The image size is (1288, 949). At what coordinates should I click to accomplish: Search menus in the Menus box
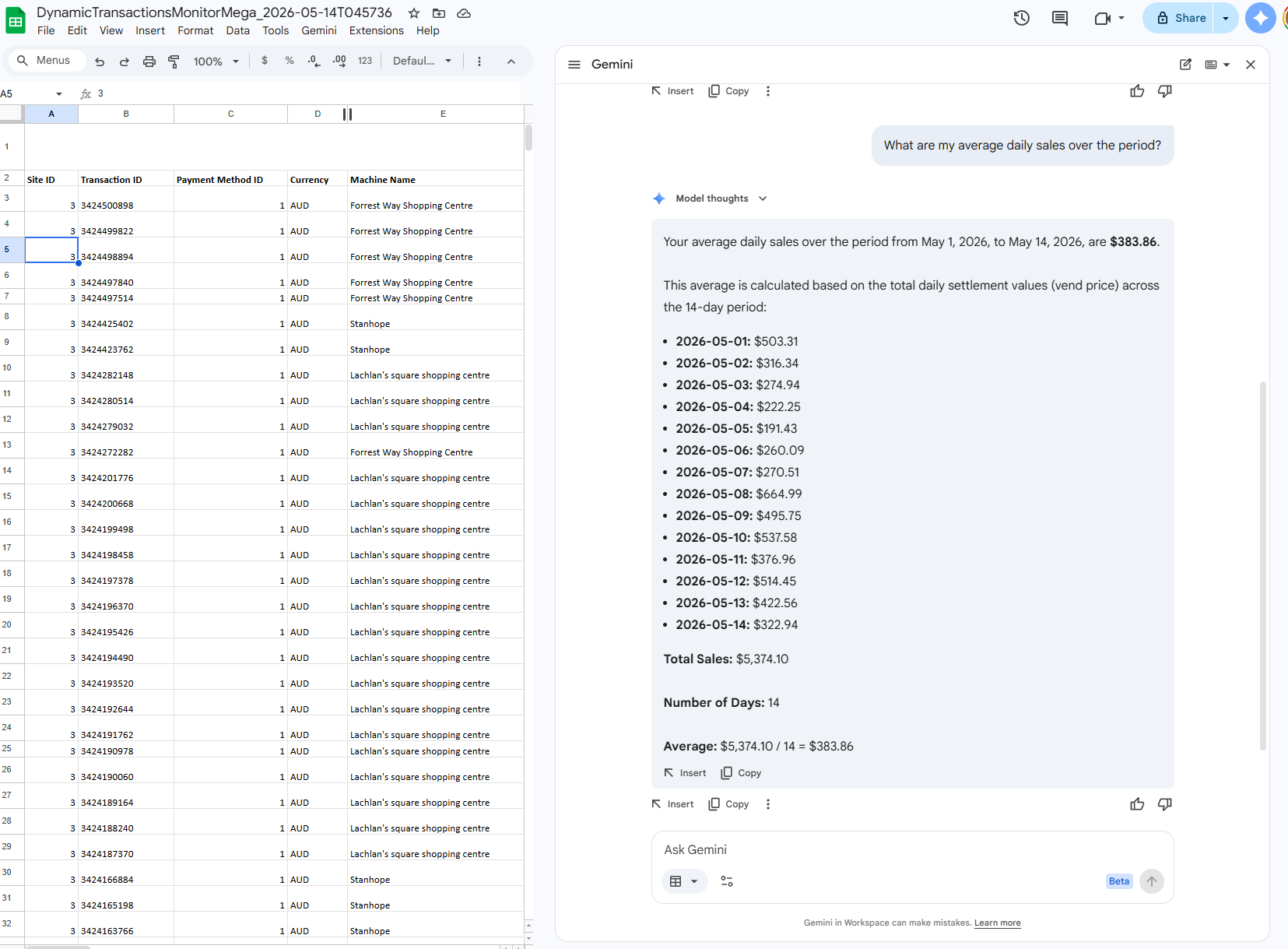47,61
